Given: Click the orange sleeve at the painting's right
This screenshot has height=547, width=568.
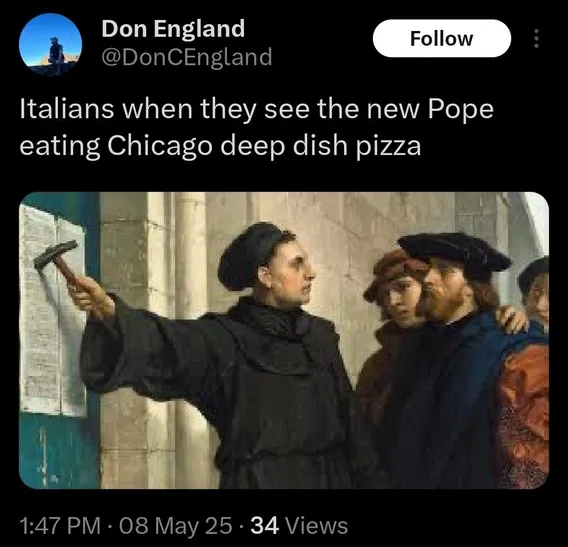Looking at the screenshot, I should click(525, 413).
